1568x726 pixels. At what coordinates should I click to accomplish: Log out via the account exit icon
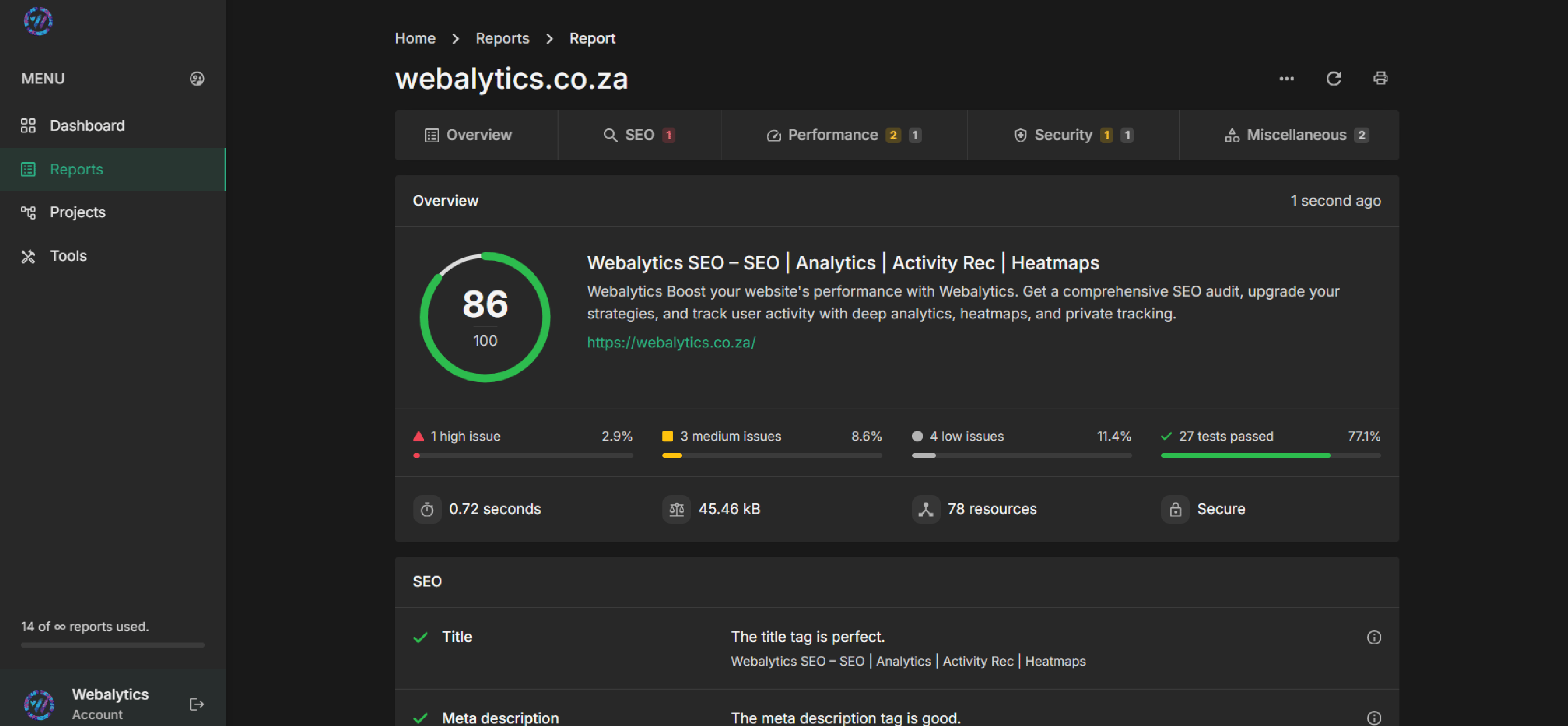pyautogui.click(x=196, y=704)
